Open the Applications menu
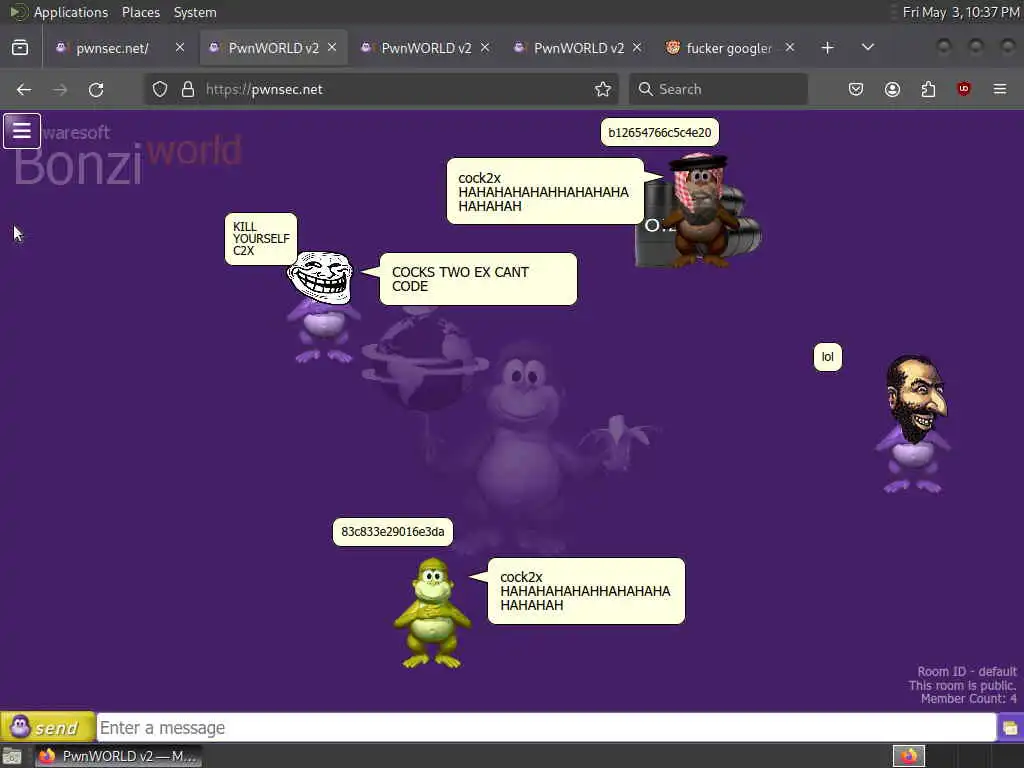The width and height of the screenshot is (1024, 768). click(x=71, y=12)
